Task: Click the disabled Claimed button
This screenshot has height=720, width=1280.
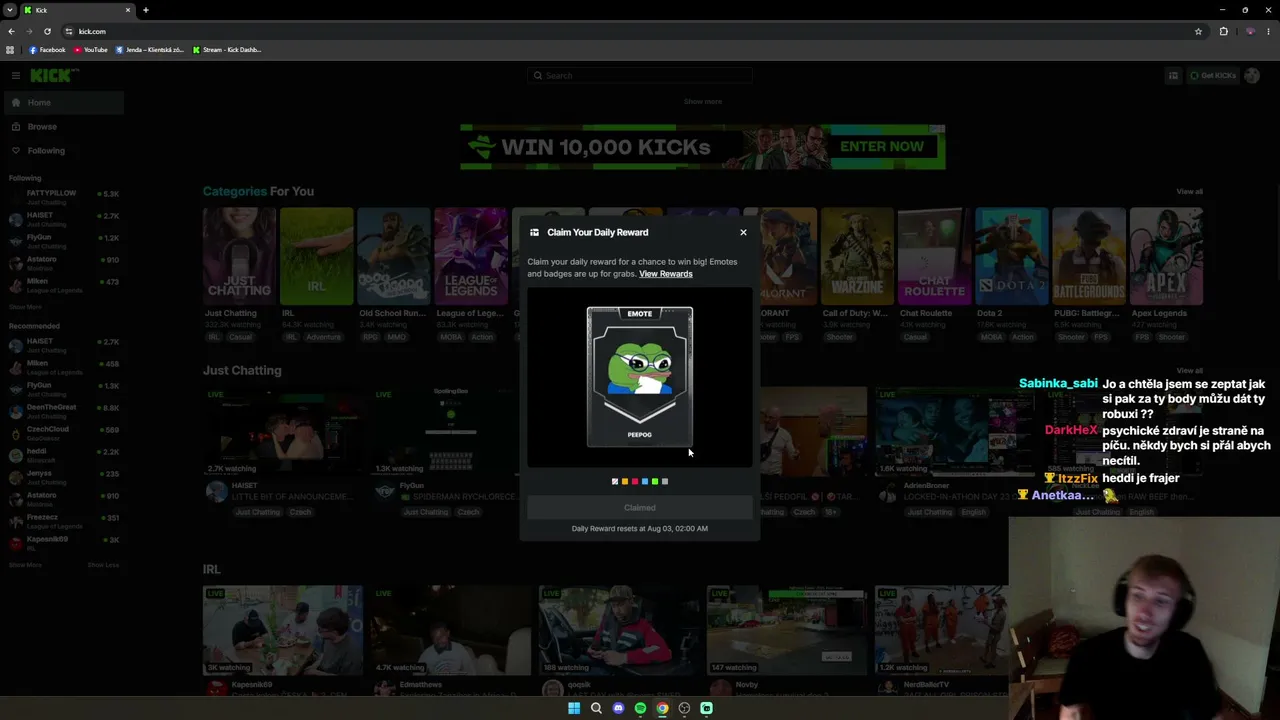Action: tap(640, 508)
